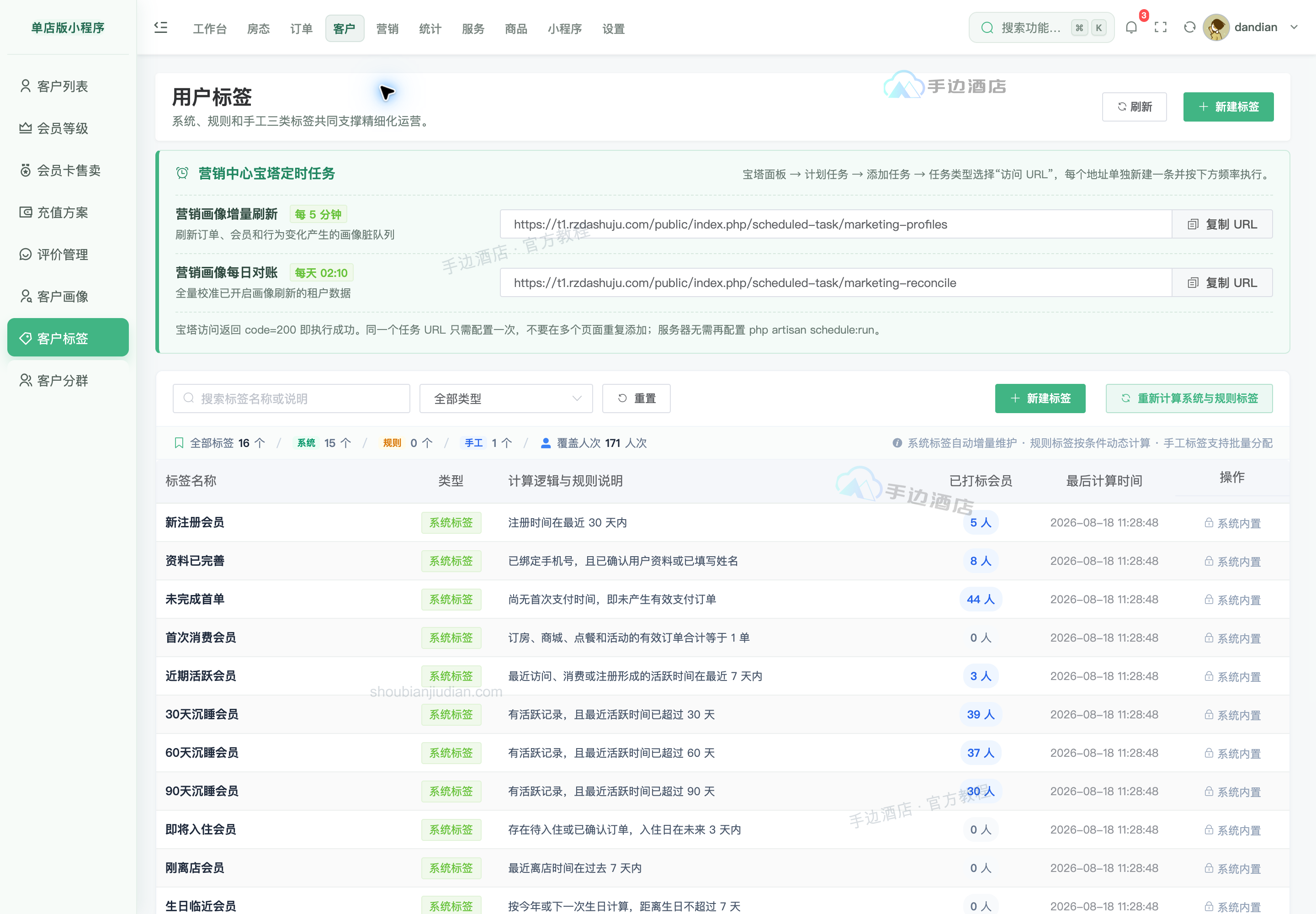The height and width of the screenshot is (914, 1316).
Task: Copy URL for marketing-reconcile task
Action: click(1222, 283)
